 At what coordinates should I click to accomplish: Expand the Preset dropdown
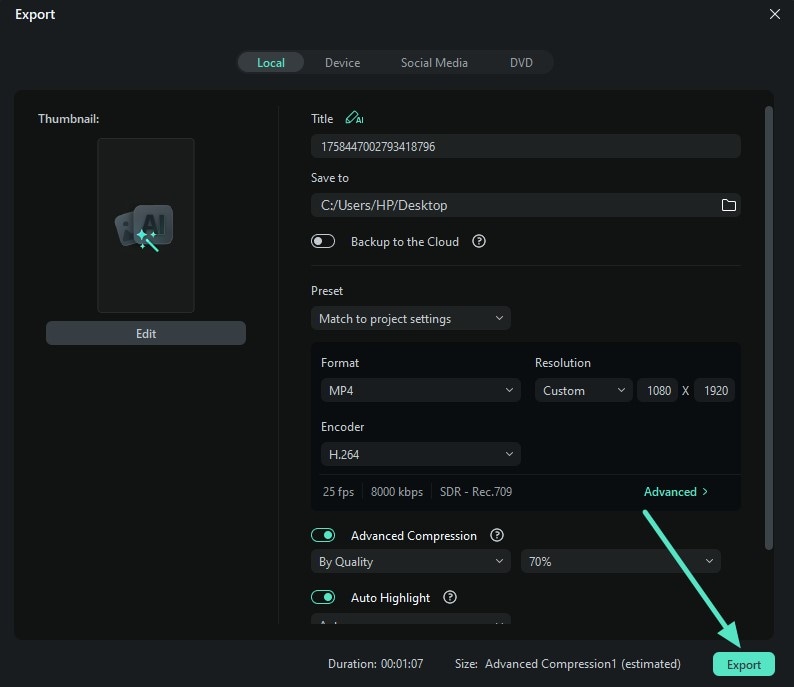point(411,318)
